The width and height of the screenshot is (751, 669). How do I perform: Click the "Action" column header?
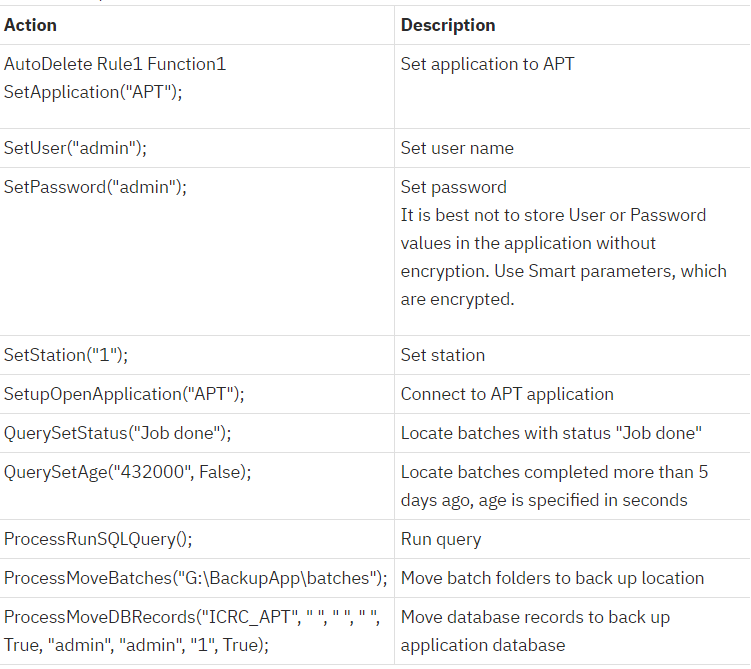point(31,25)
